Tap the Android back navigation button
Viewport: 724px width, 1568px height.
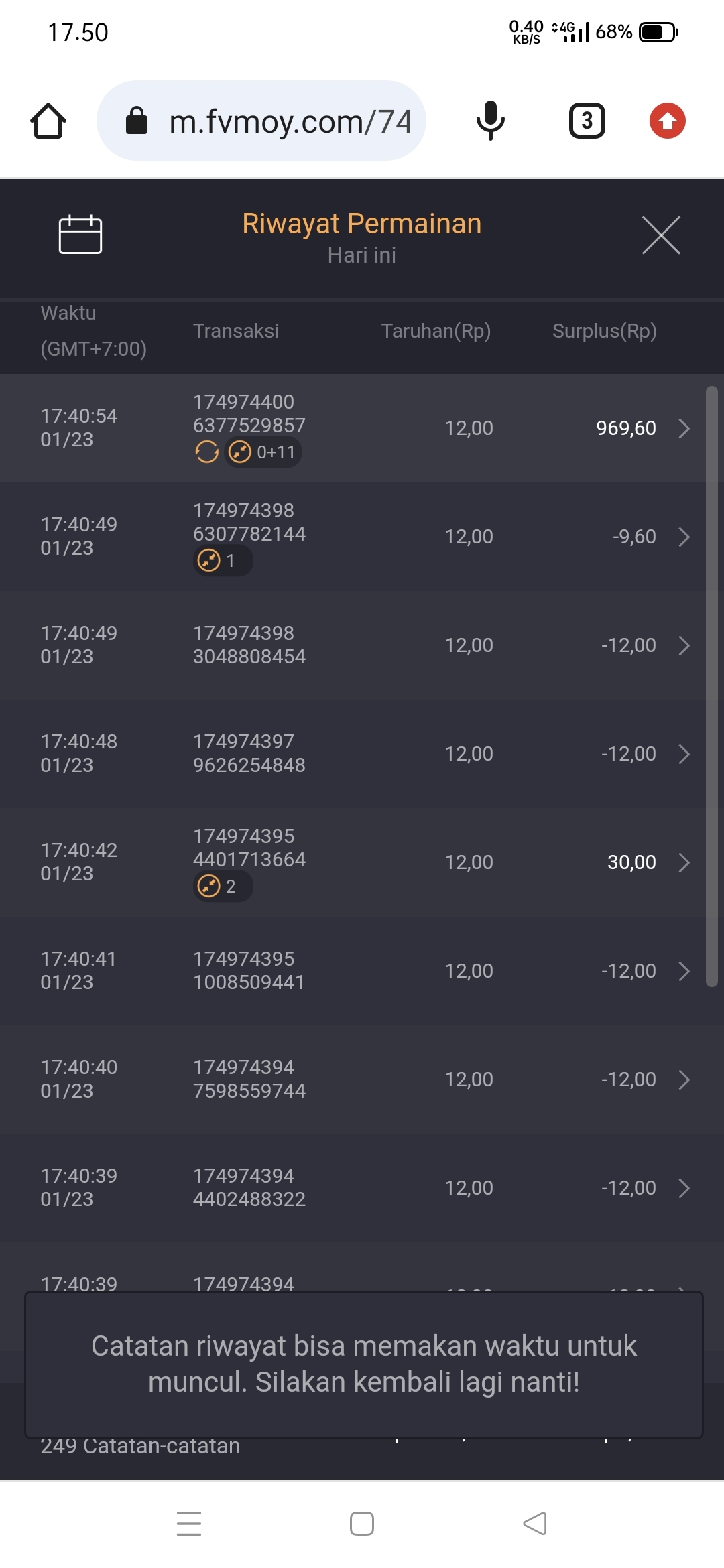click(535, 1523)
